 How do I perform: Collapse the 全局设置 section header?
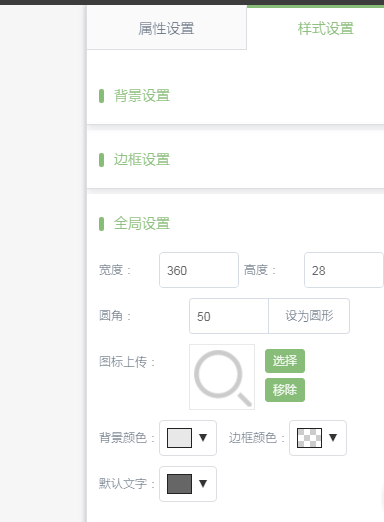click(142, 224)
